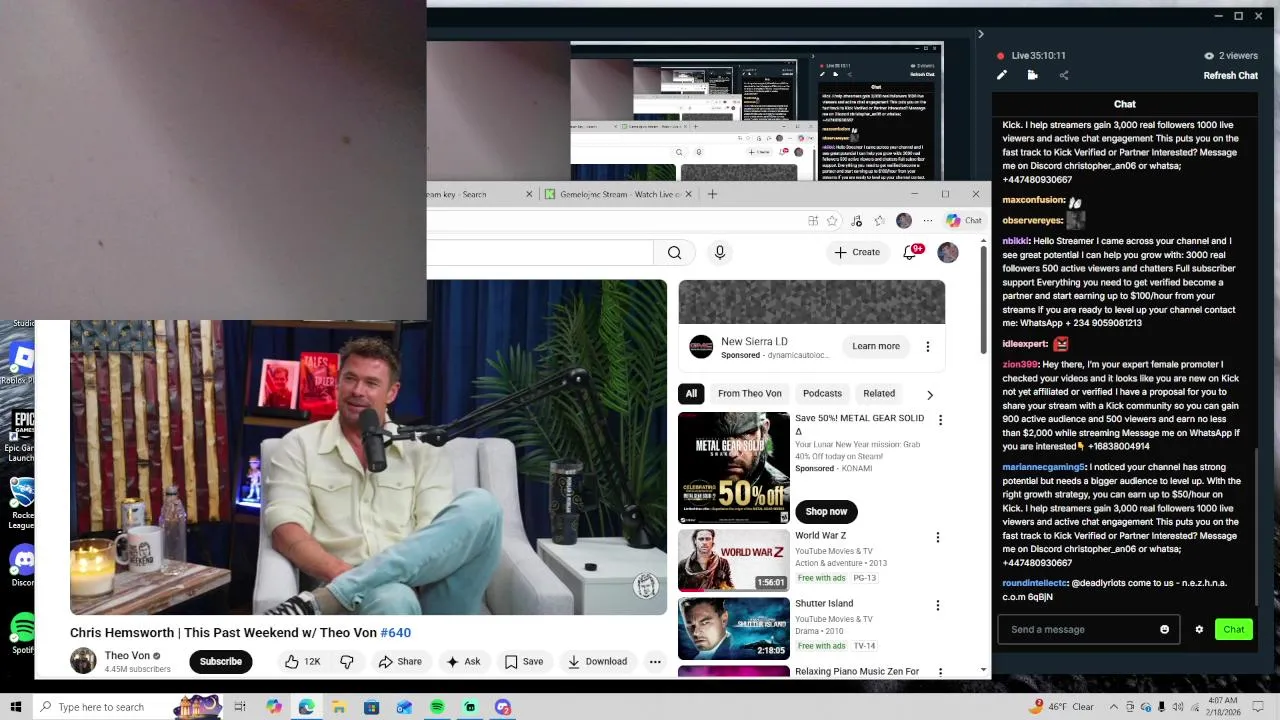
Task: Select the Related filter chip
Action: [x=879, y=393]
